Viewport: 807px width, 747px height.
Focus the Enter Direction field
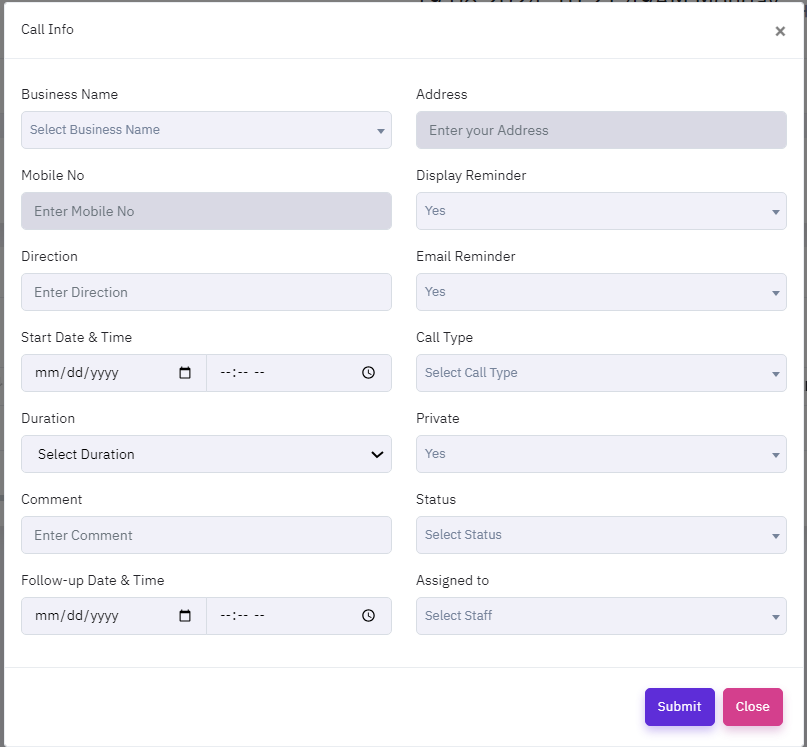tap(206, 292)
